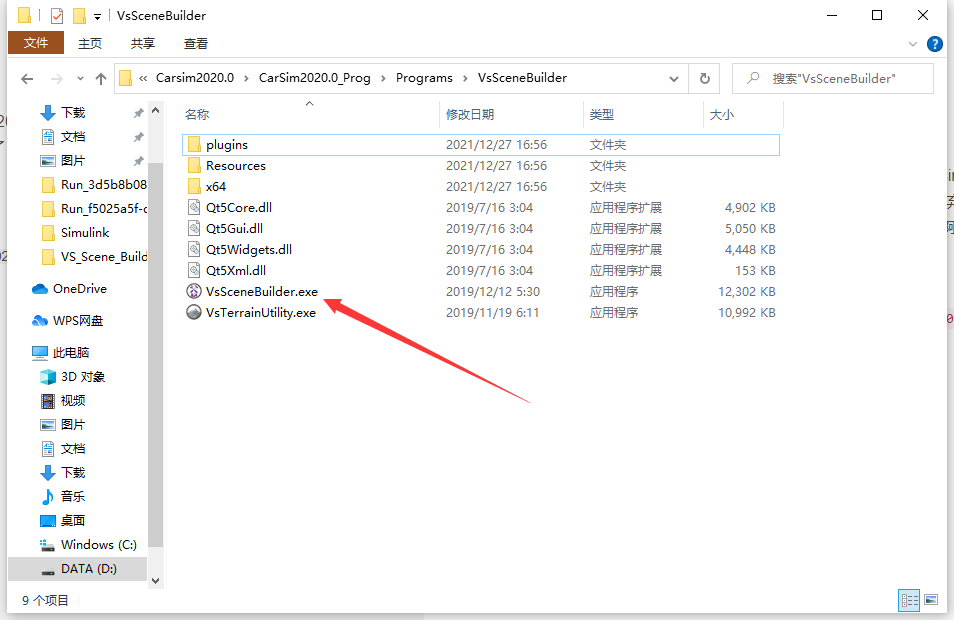Go up one folder level
Image resolution: width=954 pixels, height=620 pixels.
coord(101,78)
